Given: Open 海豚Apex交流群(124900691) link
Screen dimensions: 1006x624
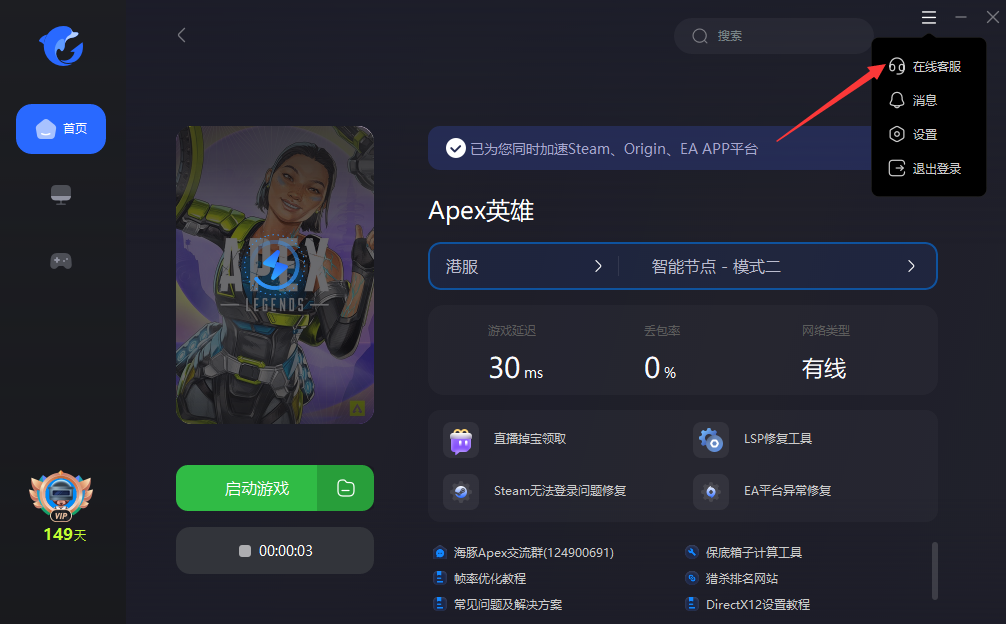Looking at the screenshot, I should point(534,553).
